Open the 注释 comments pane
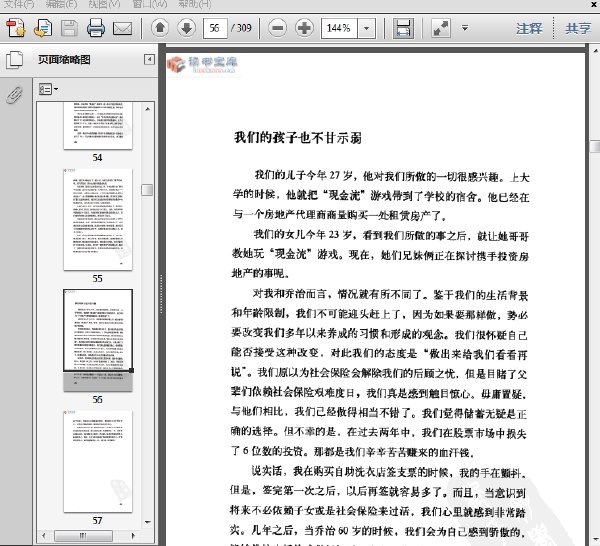The width and height of the screenshot is (600, 546). coord(529,28)
